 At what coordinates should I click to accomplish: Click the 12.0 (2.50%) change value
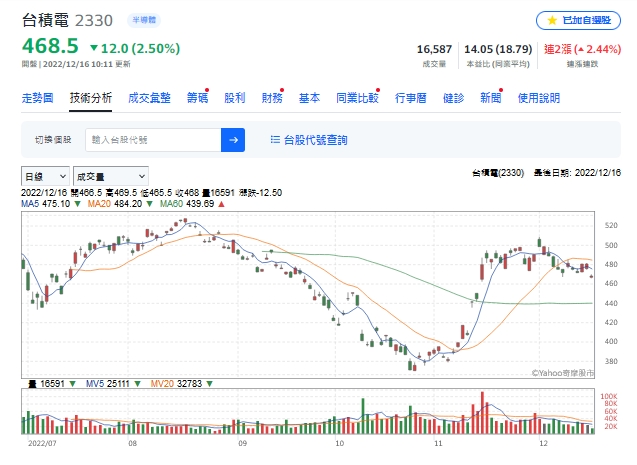tap(140, 49)
